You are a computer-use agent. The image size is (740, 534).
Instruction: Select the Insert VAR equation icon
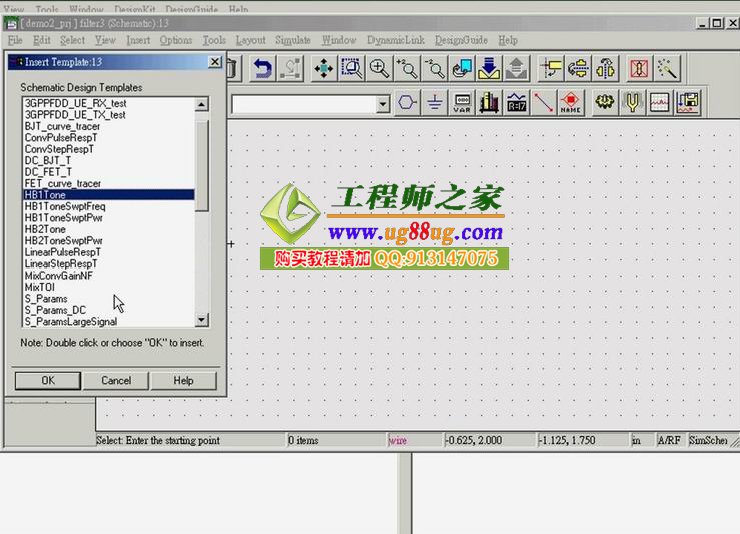(462, 102)
